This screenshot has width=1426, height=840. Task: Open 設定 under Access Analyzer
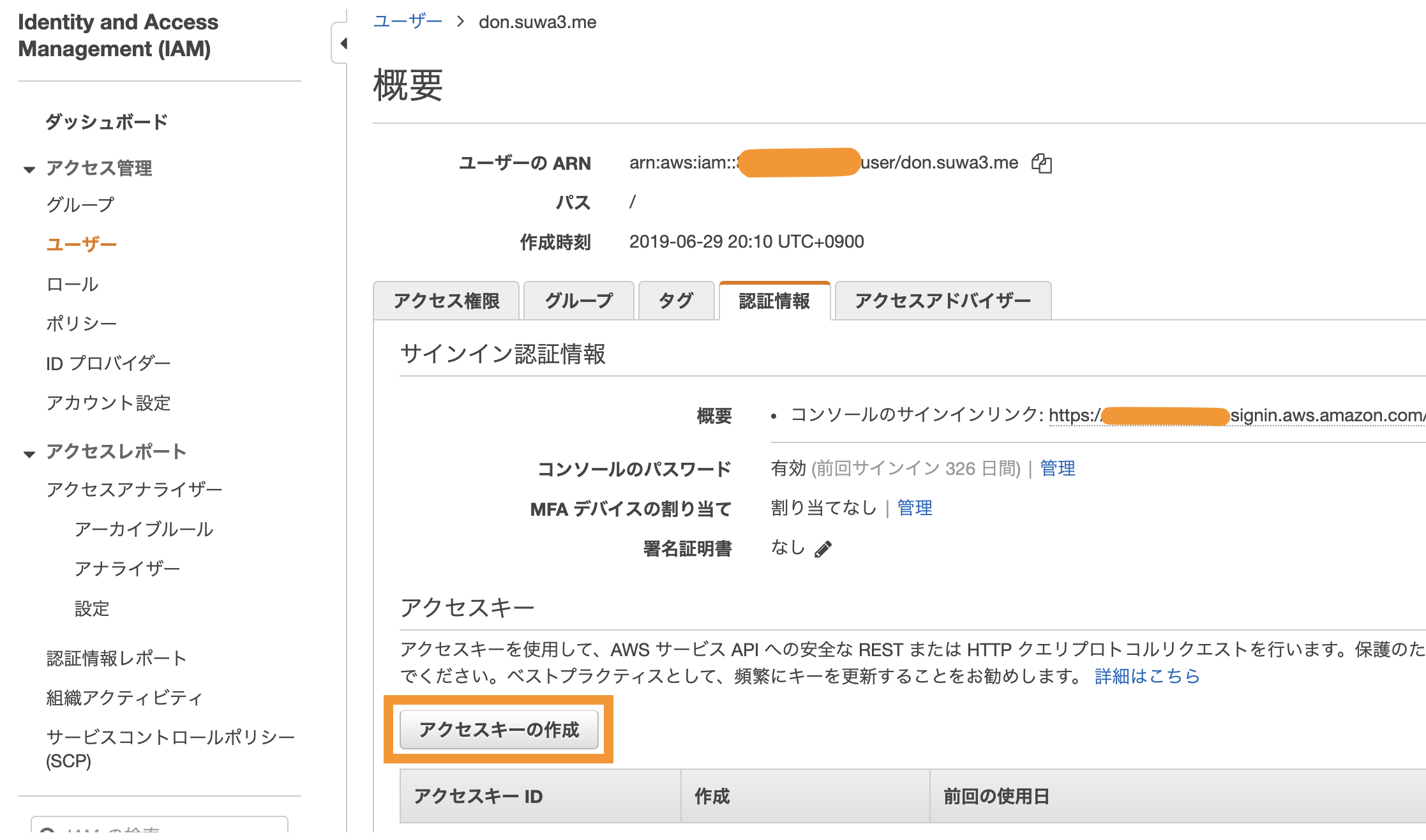[92, 608]
